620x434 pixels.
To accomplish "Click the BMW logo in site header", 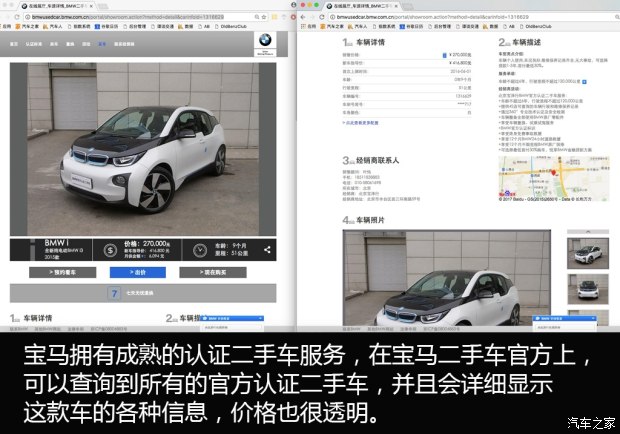I will coord(265,40).
